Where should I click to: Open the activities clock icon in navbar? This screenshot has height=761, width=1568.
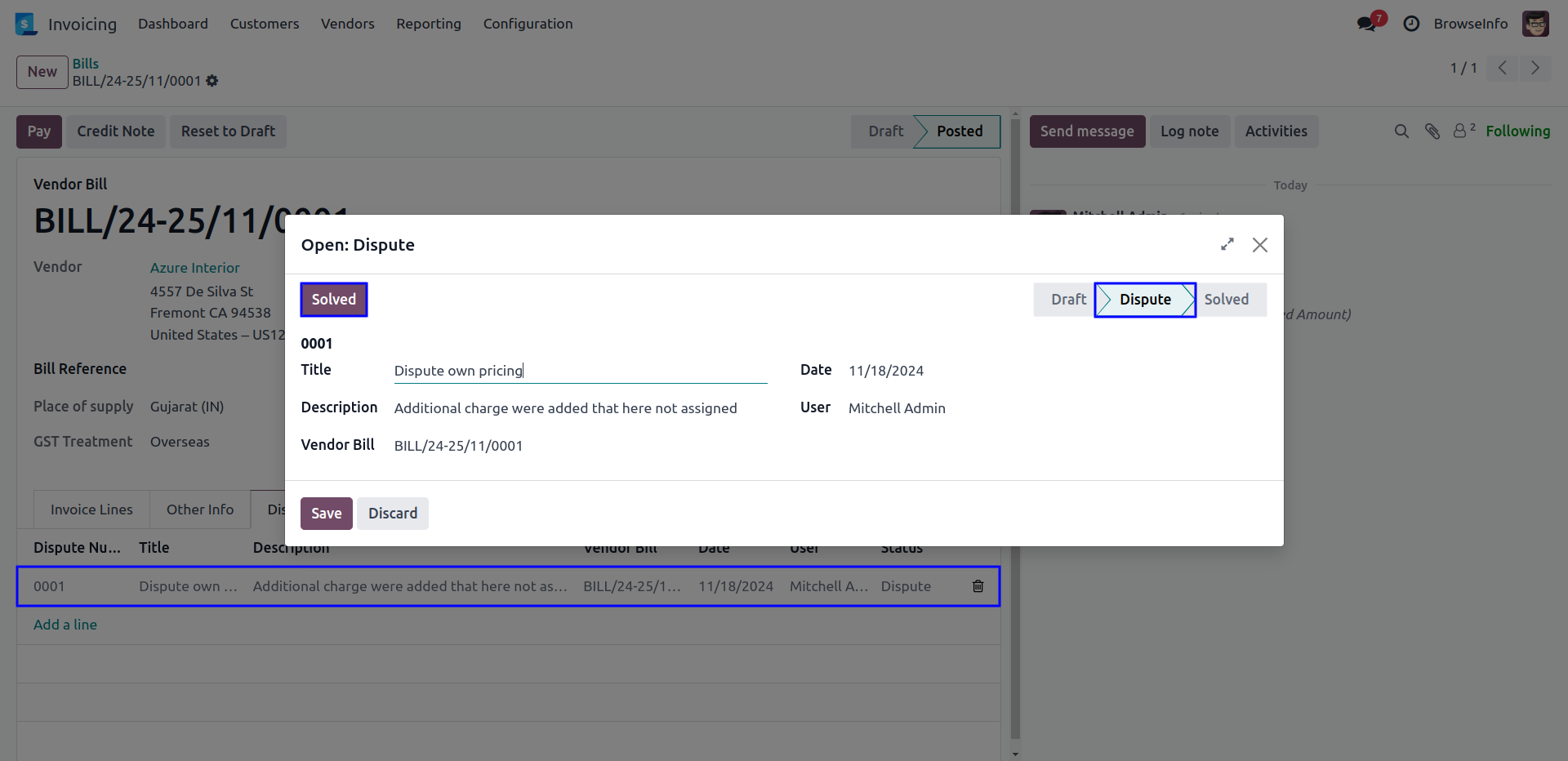tap(1410, 24)
